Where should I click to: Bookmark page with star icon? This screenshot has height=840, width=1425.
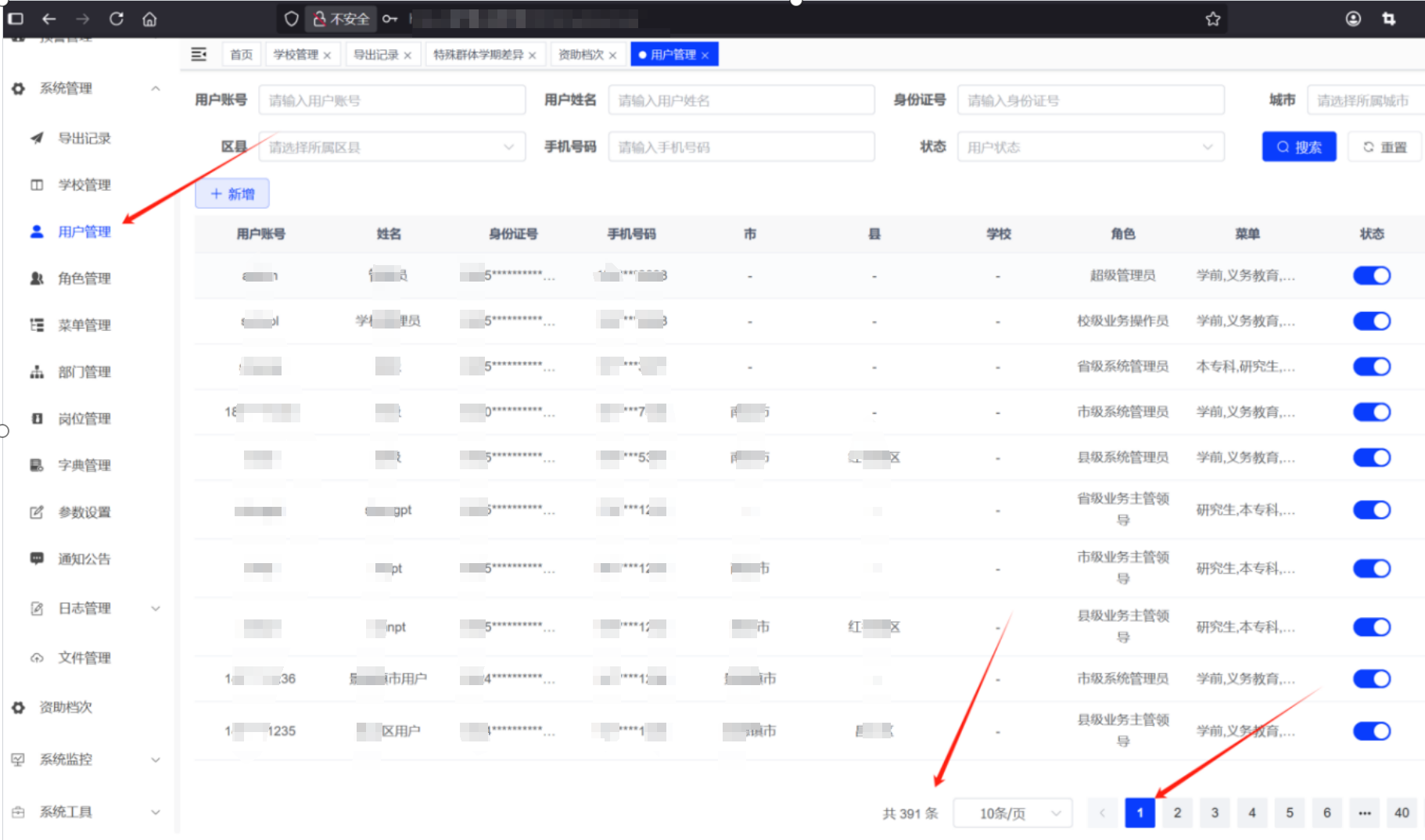point(1212,19)
